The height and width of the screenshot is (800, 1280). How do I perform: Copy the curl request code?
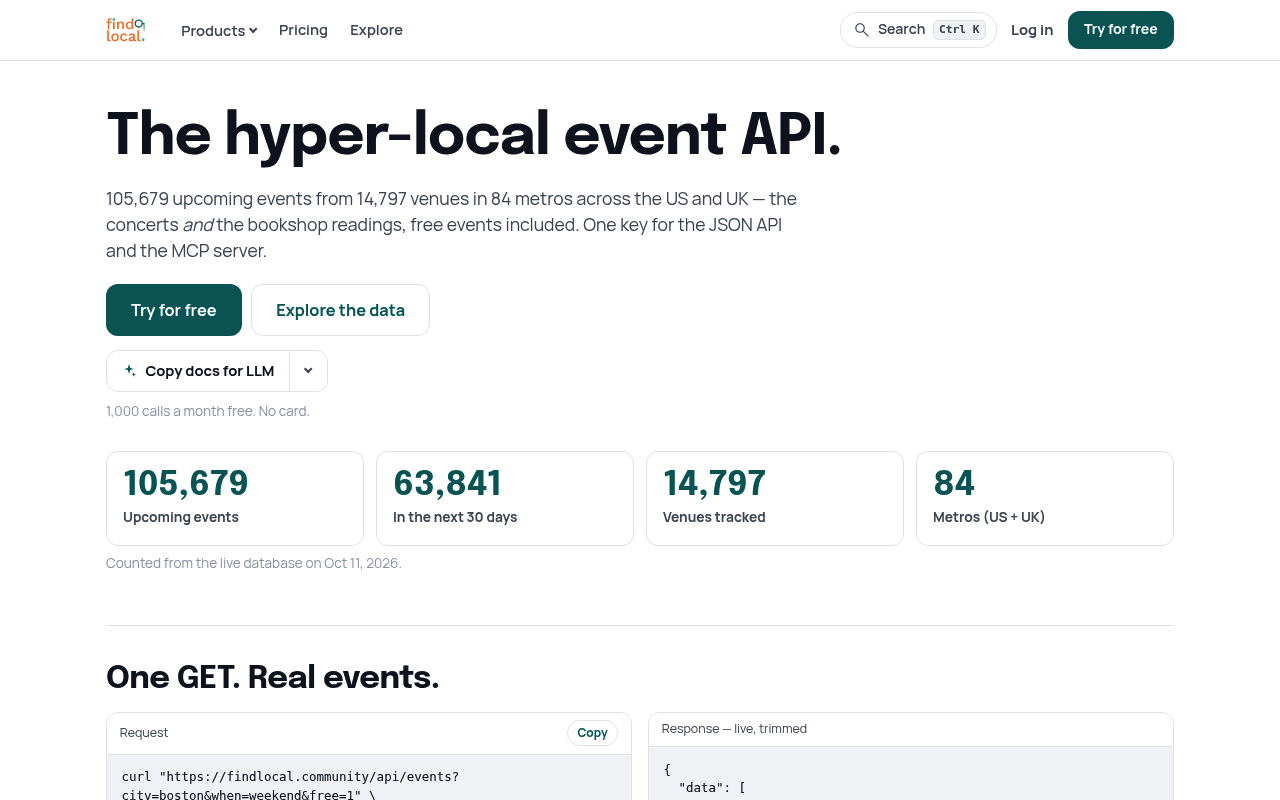click(592, 733)
